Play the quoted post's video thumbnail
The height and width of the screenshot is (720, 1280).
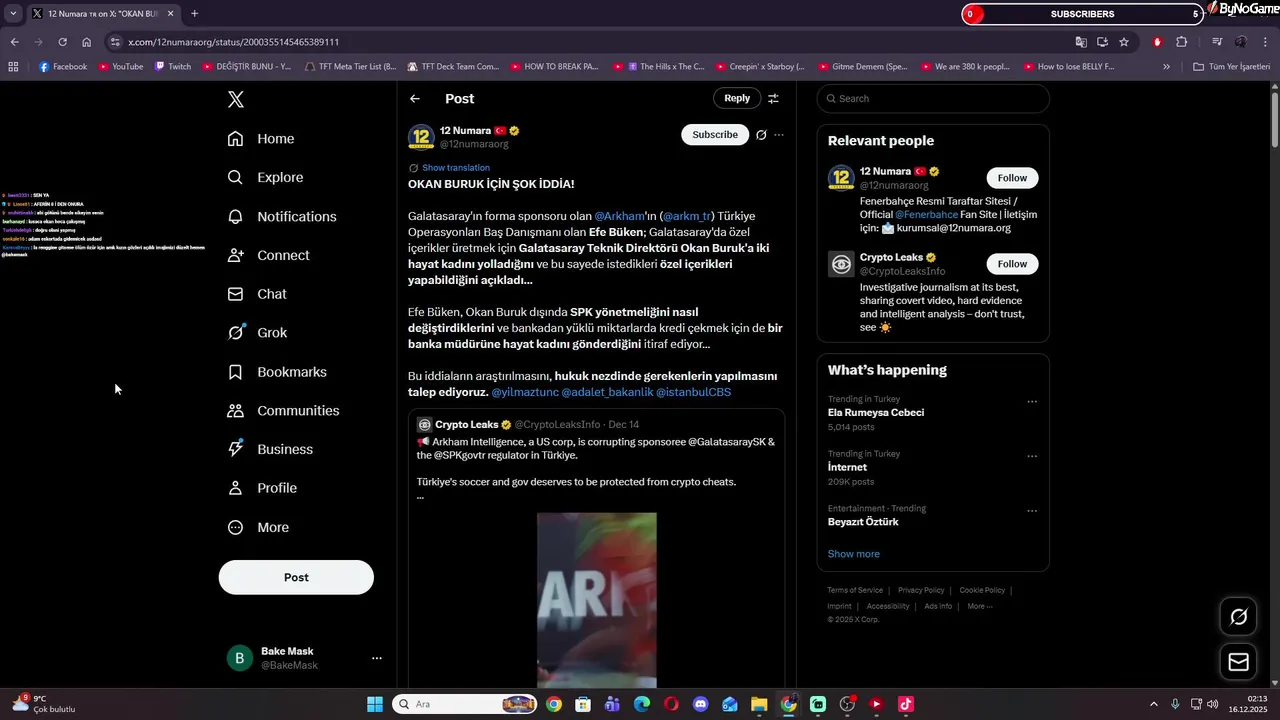(597, 600)
